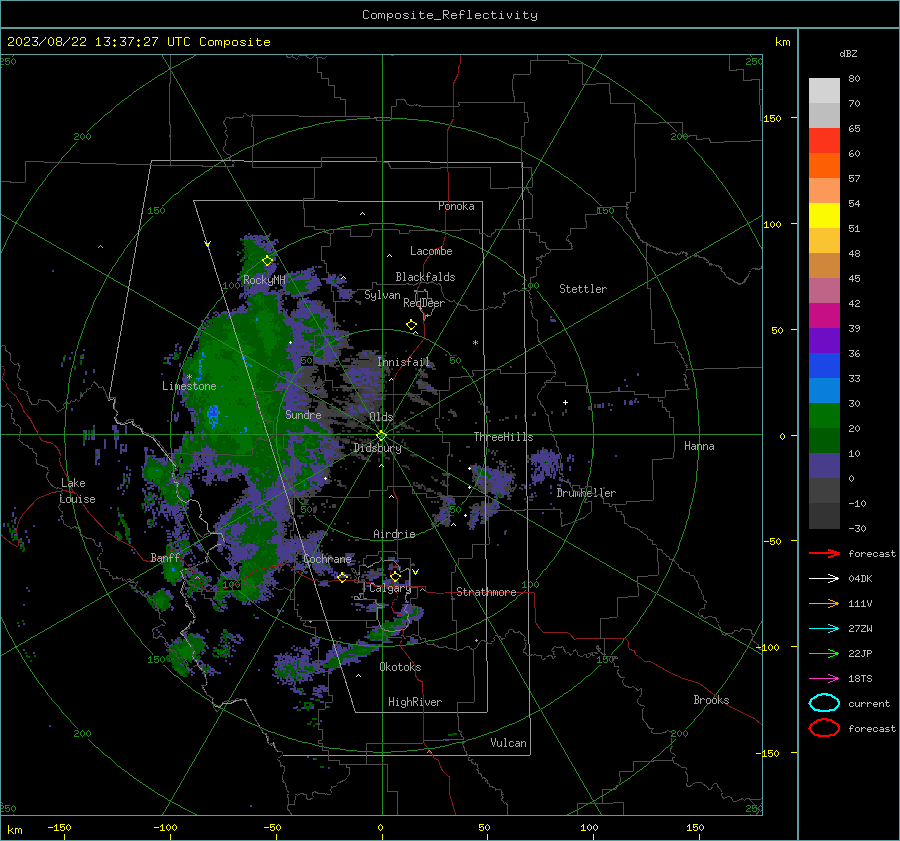Viewport: 900px width, 841px height.
Task: Click the Didsbury label
Action: click(377, 448)
